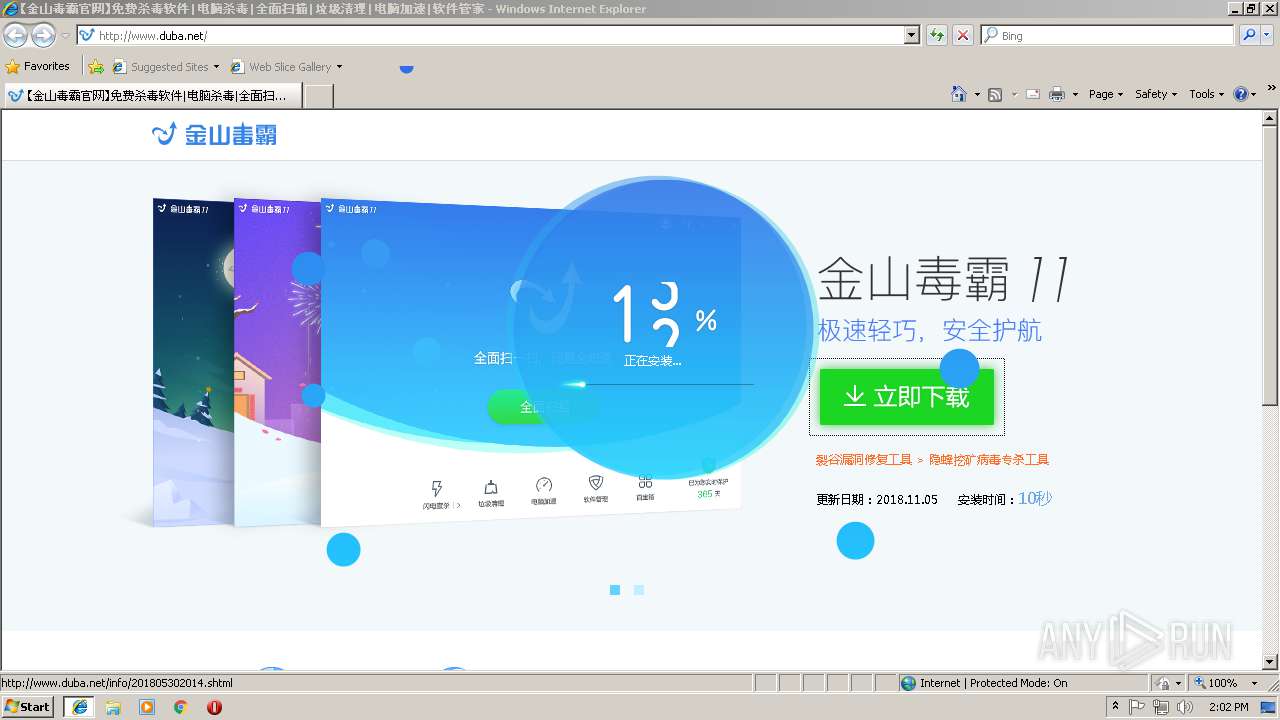Image resolution: width=1280 pixels, height=720 pixels.
Task: Open the 裂谷漏洞修复工具 link
Action: pyautogui.click(x=864, y=460)
